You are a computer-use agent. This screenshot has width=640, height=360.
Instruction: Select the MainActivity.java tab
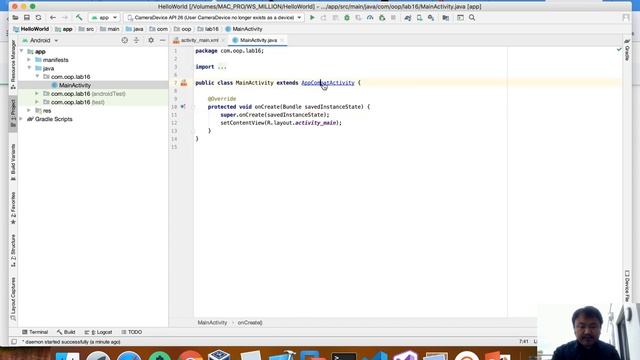click(x=258, y=40)
